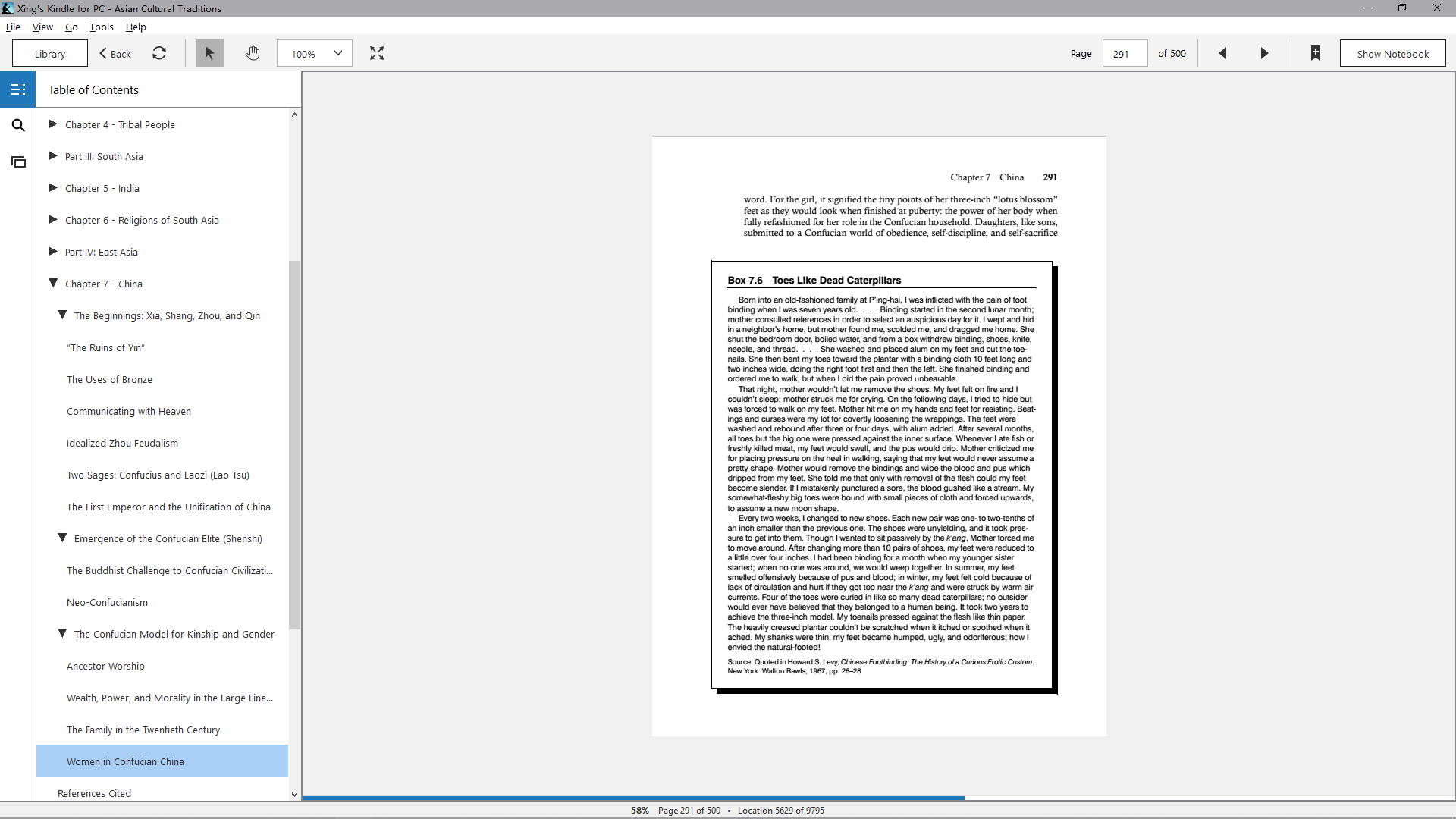Viewport: 1456px width, 819px height.
Task: Expand Part III: South Asia
Action: (x=53, y=155)
